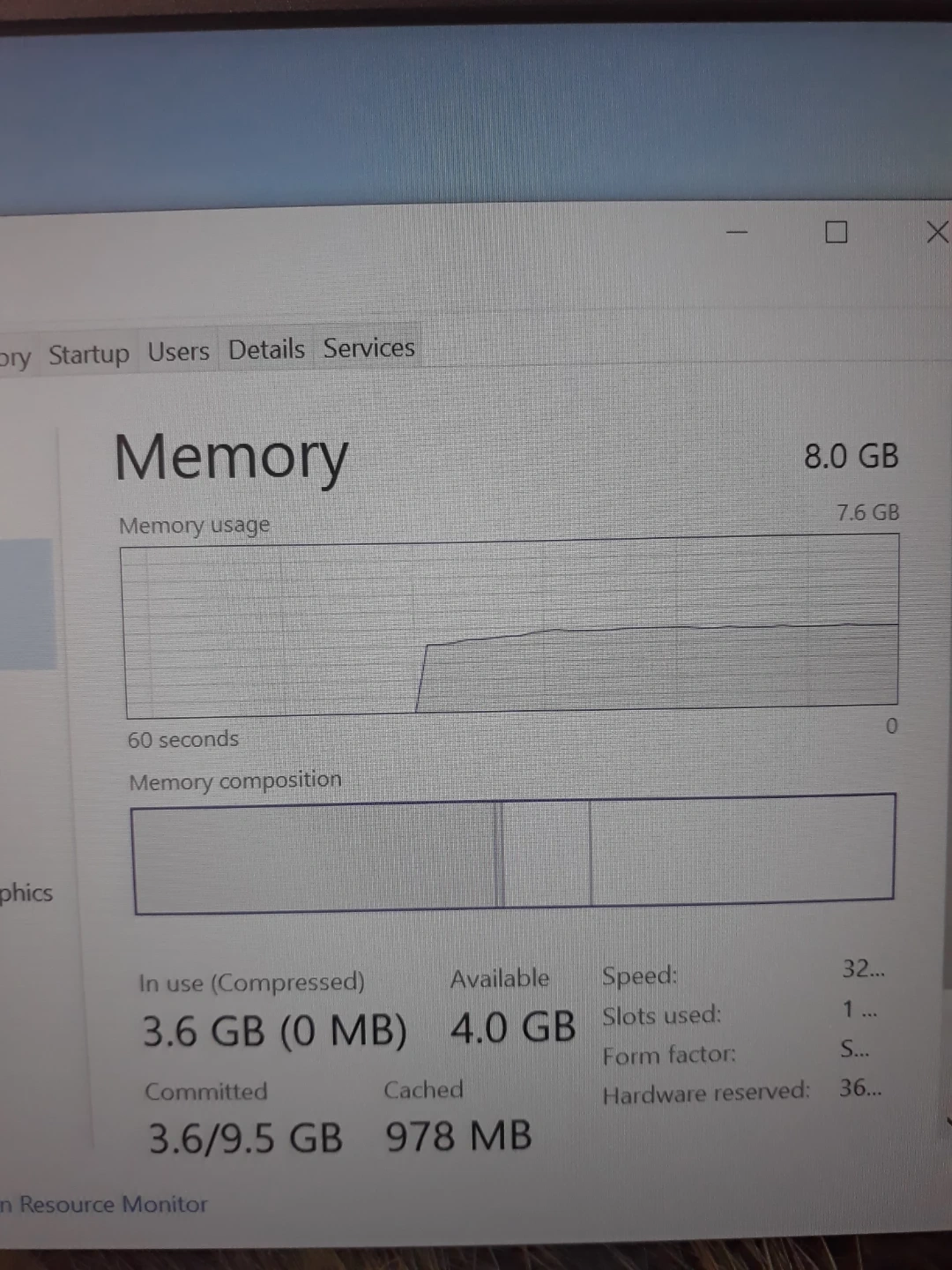Click the 'Form factor:' label
Viewport: 952px width, 1270px height.
(669, 1055)
